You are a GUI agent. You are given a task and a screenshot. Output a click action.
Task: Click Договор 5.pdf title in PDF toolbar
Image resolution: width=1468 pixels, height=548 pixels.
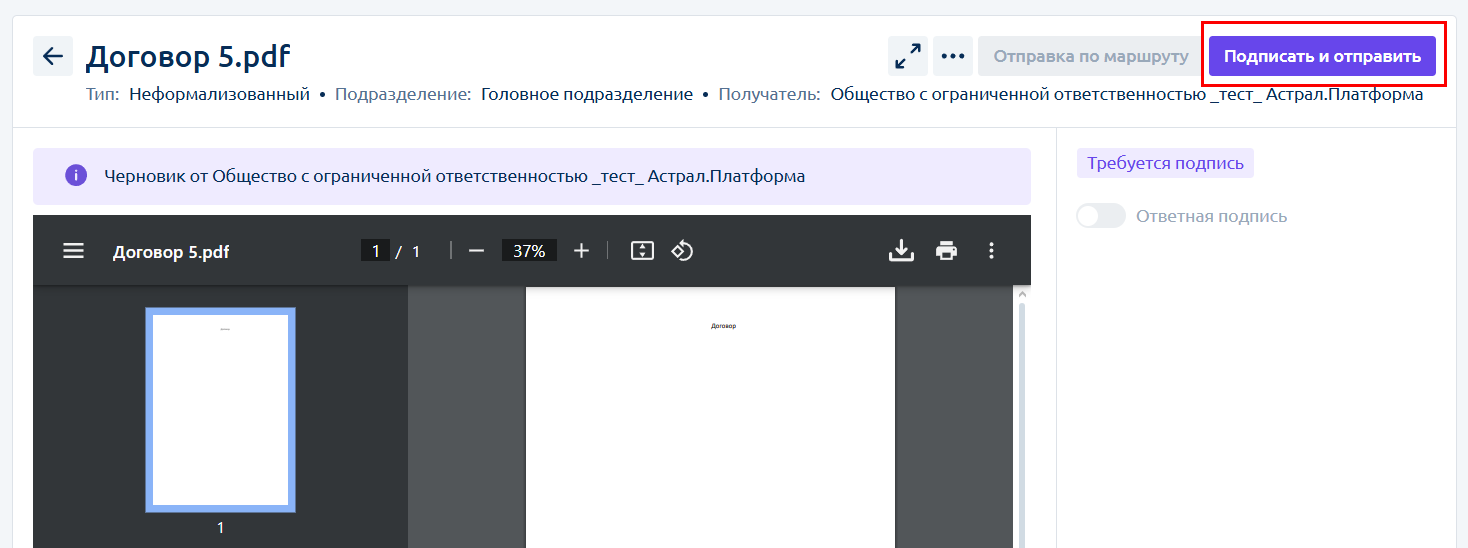(x=171, y=252)
